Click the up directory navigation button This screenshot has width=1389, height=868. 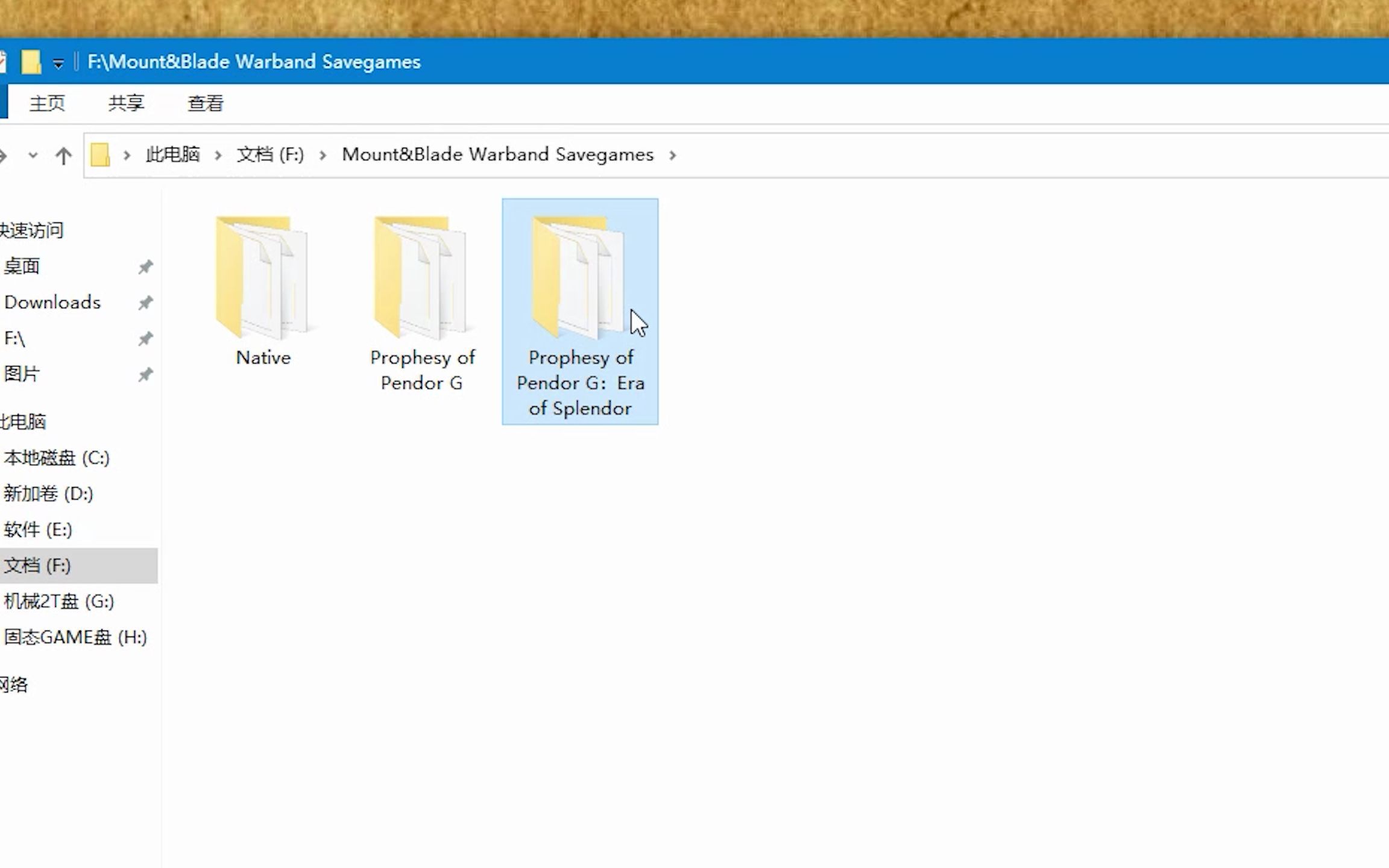click(62, 155)
